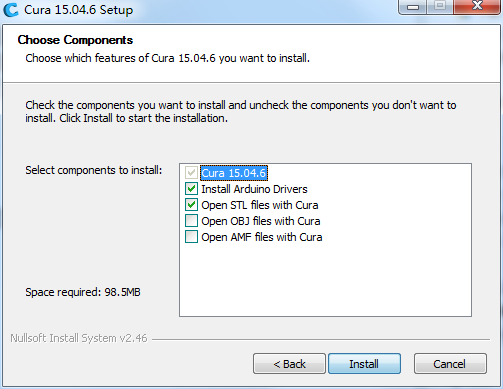Tick the Open AMF files with Cura checkbox

pyautogui.click(x=191, y=237)
